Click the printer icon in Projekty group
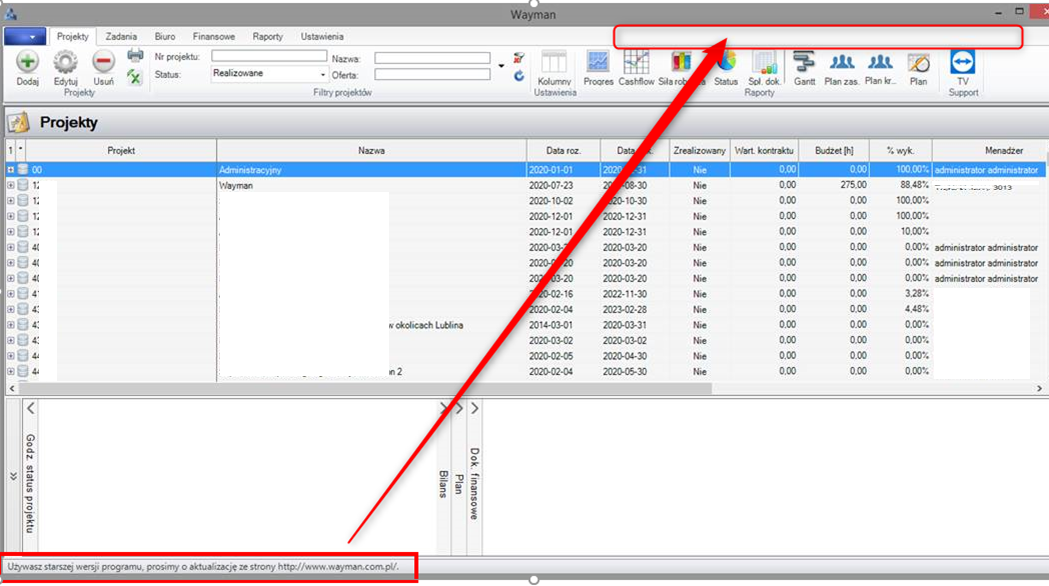 click(135, 56)
